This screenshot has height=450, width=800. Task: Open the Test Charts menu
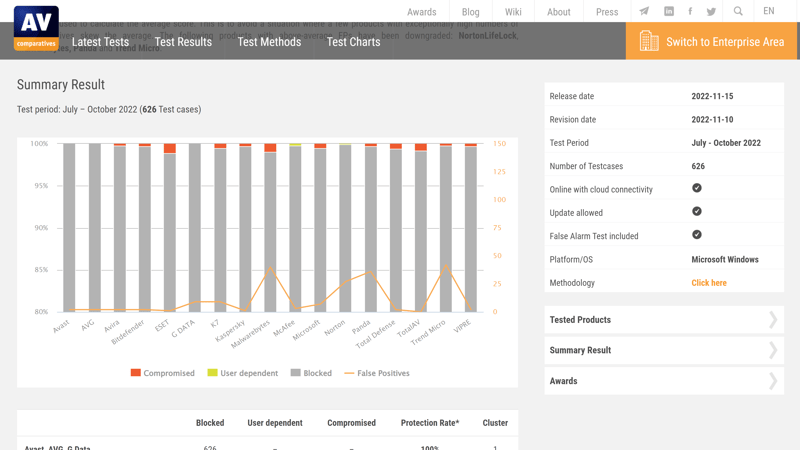click(x=353, y=42)
